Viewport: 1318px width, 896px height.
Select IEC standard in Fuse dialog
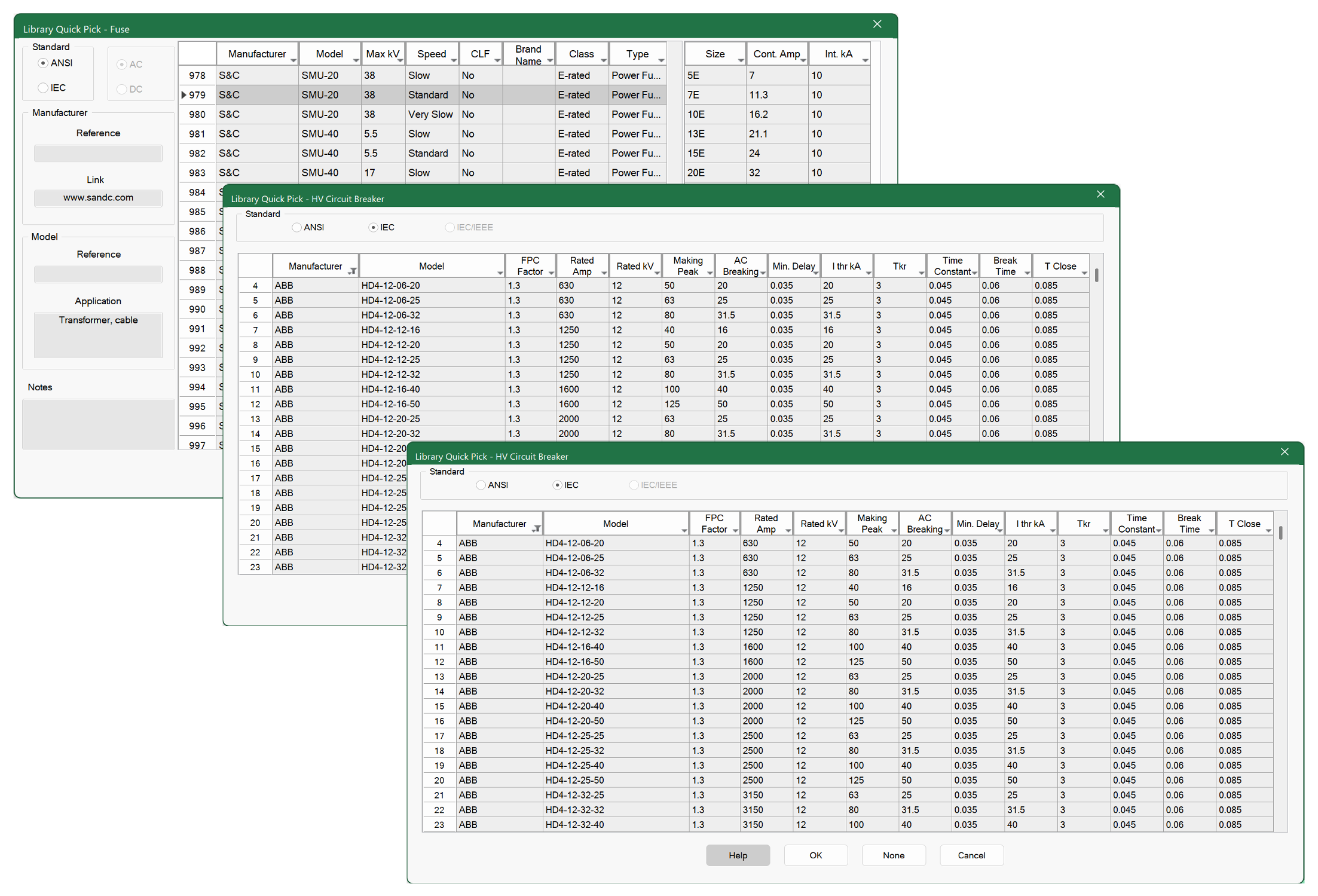(x=43, y=88)
